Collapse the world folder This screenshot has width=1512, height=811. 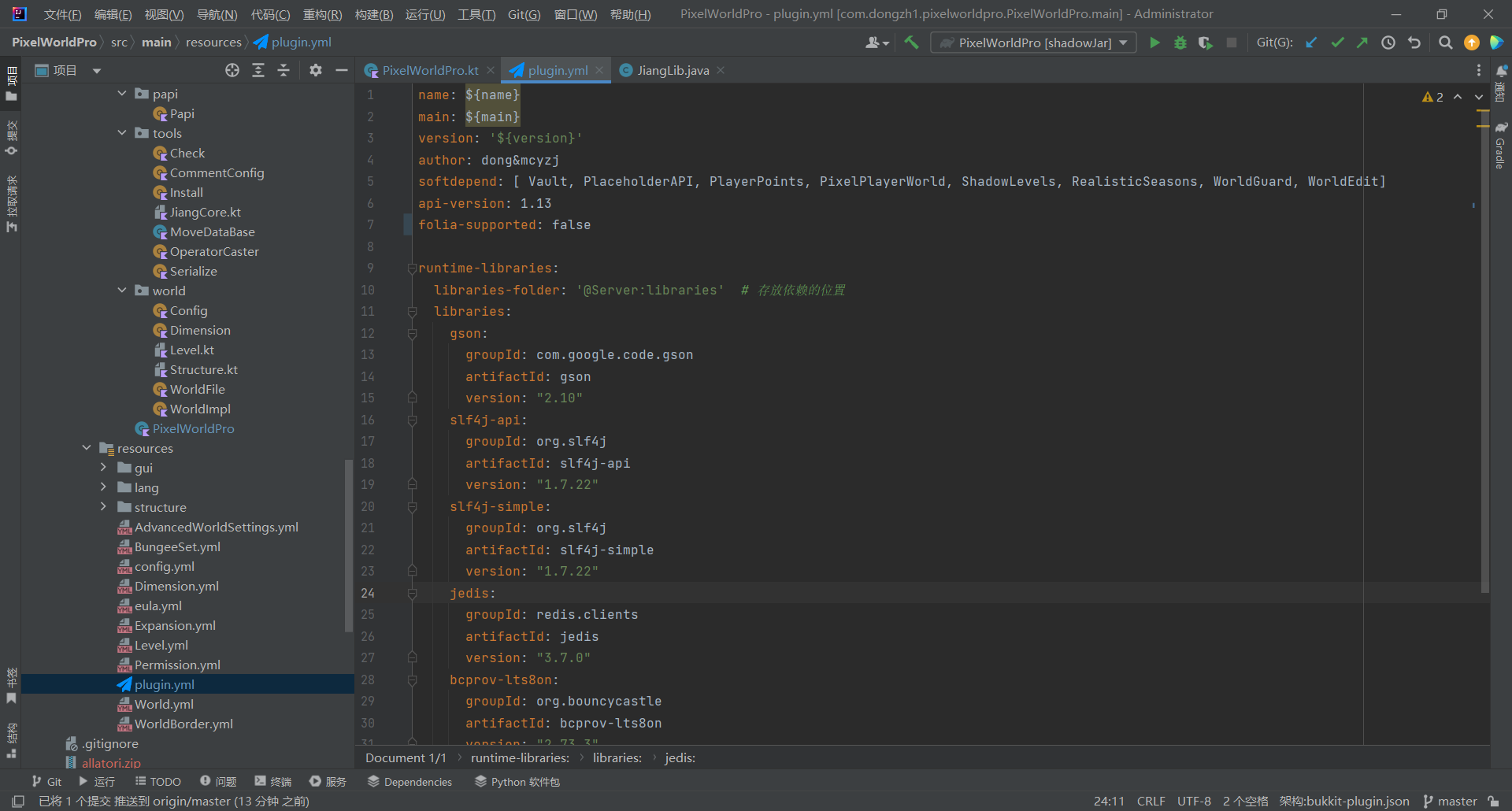[122, 291]
